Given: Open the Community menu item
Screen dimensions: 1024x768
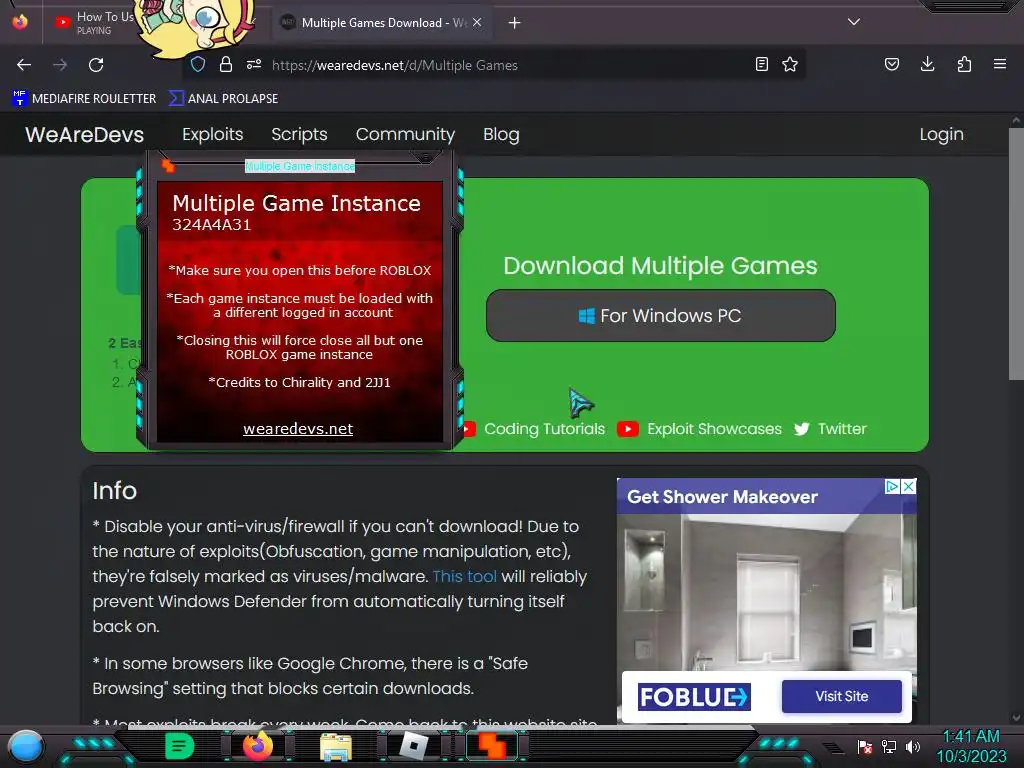Looking at the screenshot, I should [x=406, y=135].
